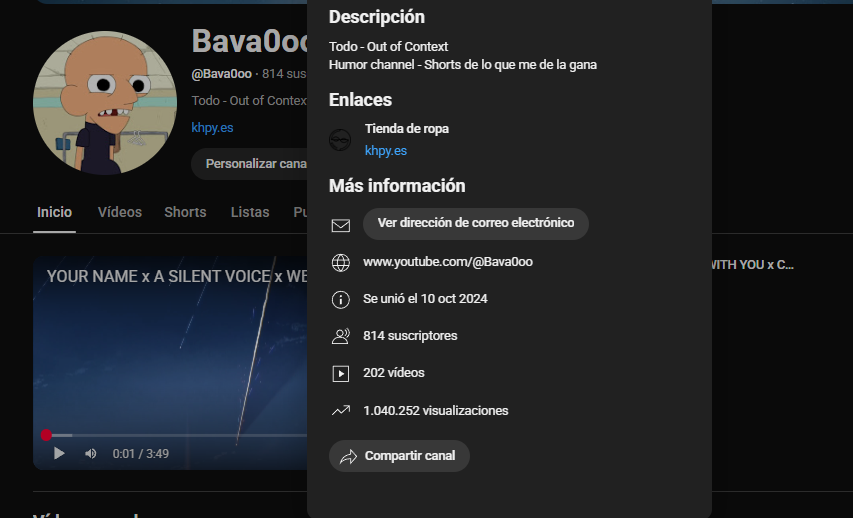The height and width of the screenshot is (518, 853).
Task: Click the 'Se unió el 10 oct 2024' text
Action: coord(425,299)
